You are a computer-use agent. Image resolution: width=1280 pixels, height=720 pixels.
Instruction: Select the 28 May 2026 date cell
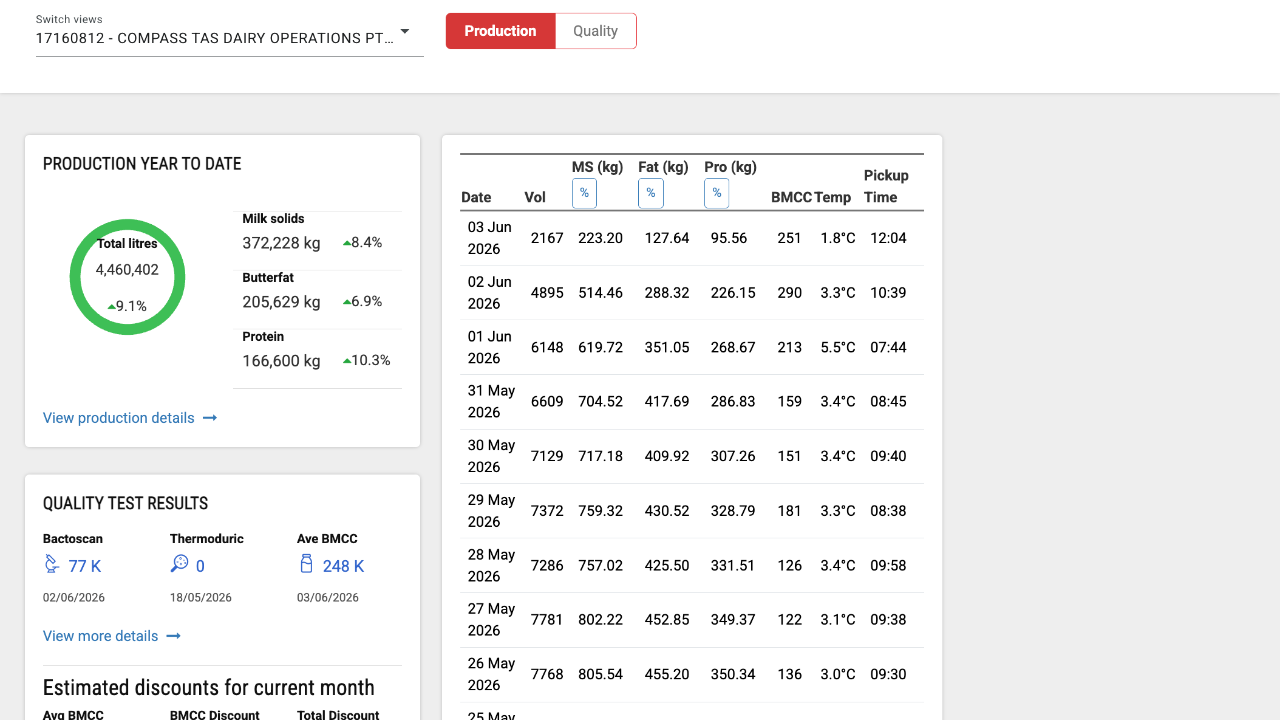[x=492, y=565]
